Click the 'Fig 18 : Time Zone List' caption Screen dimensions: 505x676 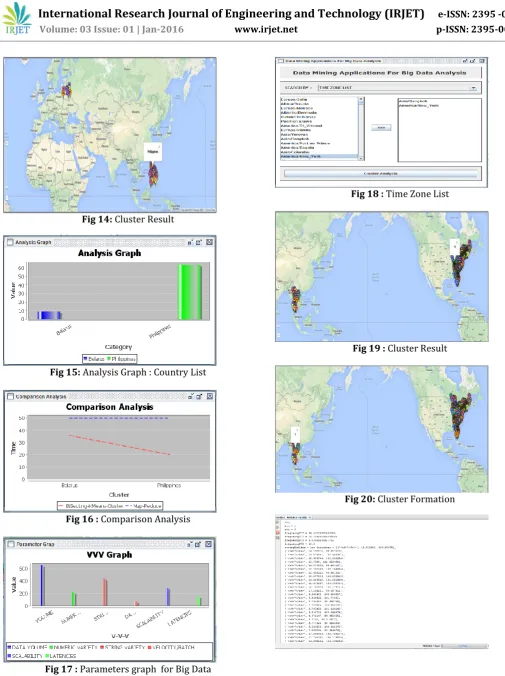point(400,194)
